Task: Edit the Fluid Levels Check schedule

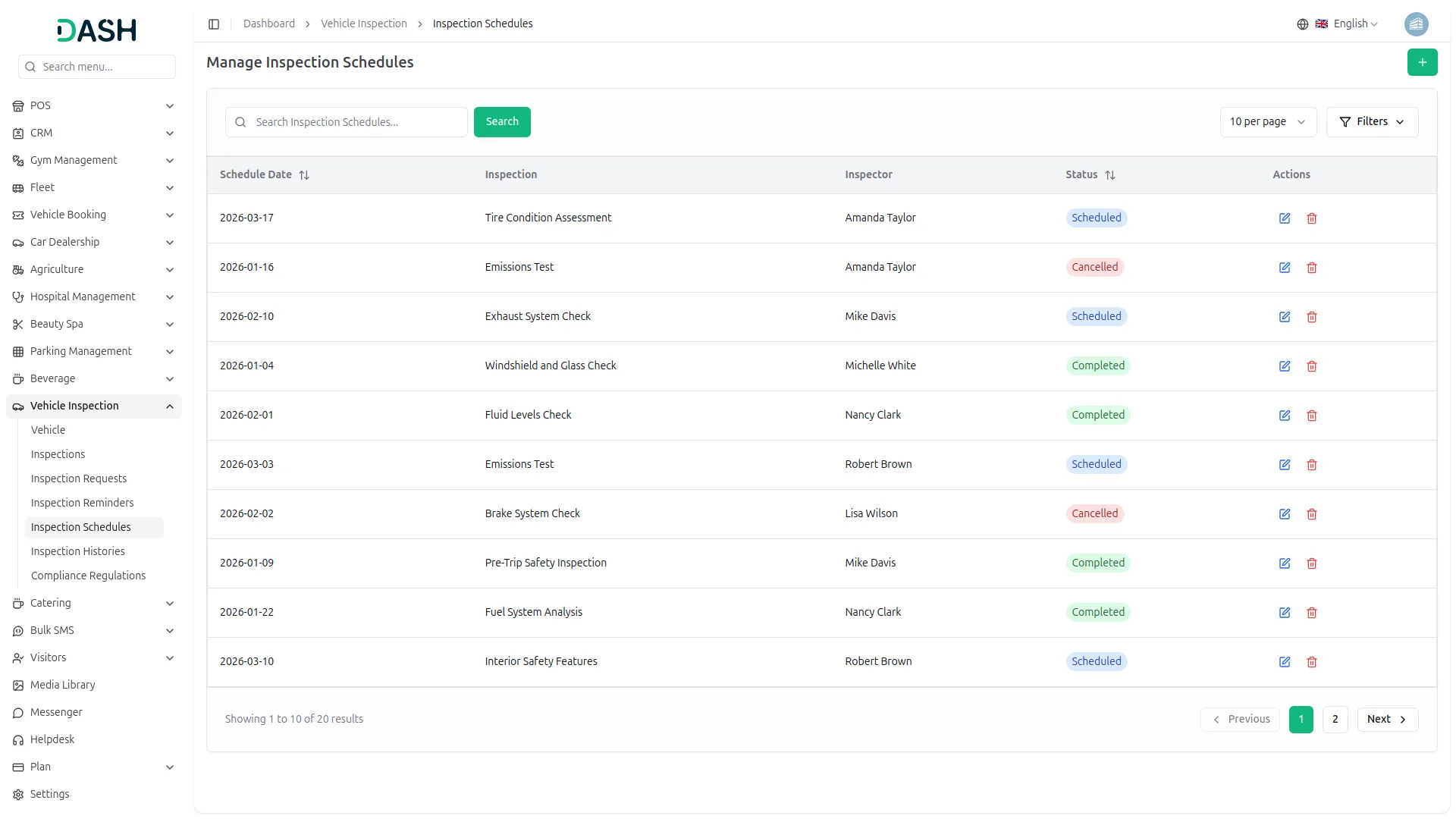Action: 1285,416
